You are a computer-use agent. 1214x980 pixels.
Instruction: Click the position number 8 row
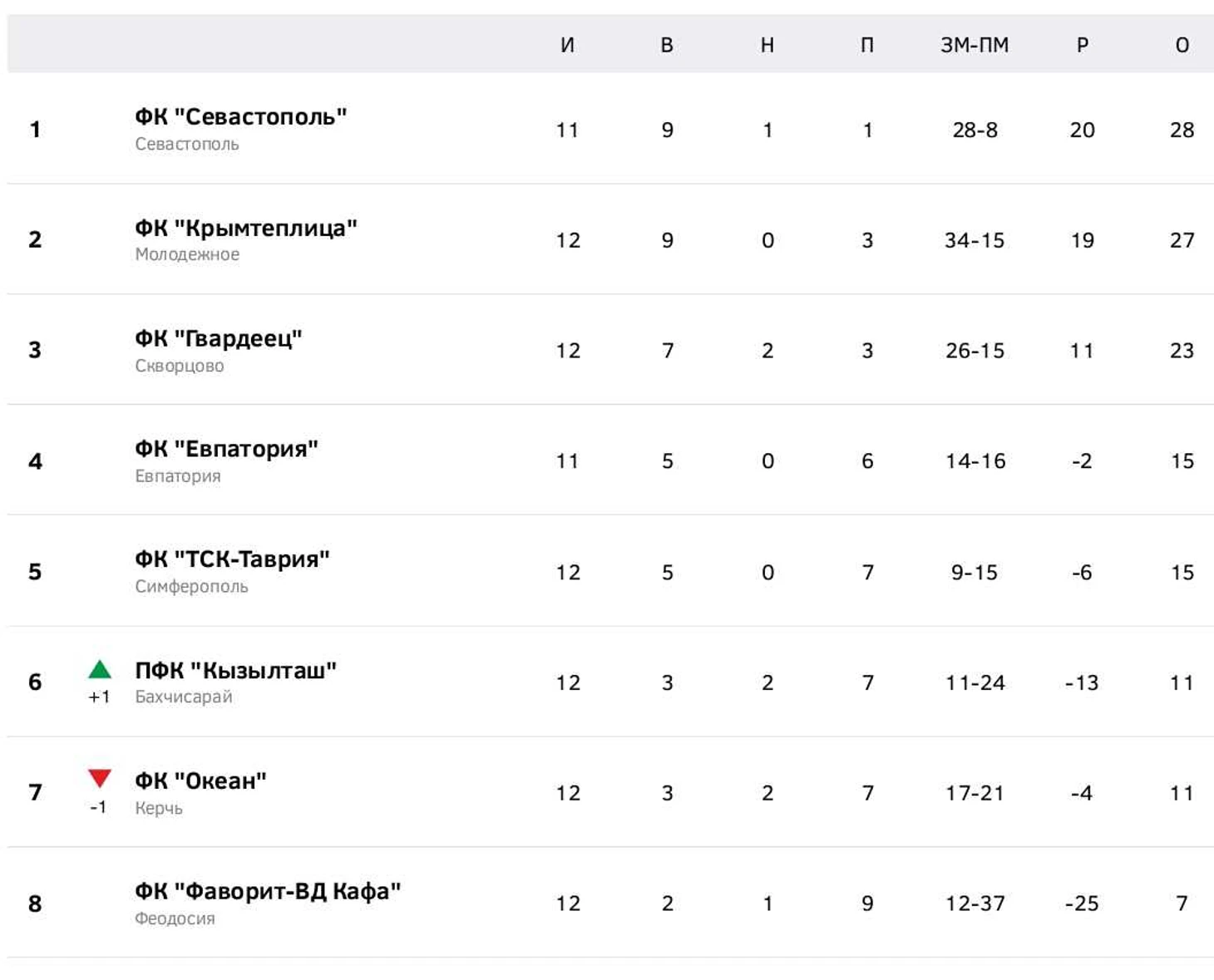[x=35, y=904]
